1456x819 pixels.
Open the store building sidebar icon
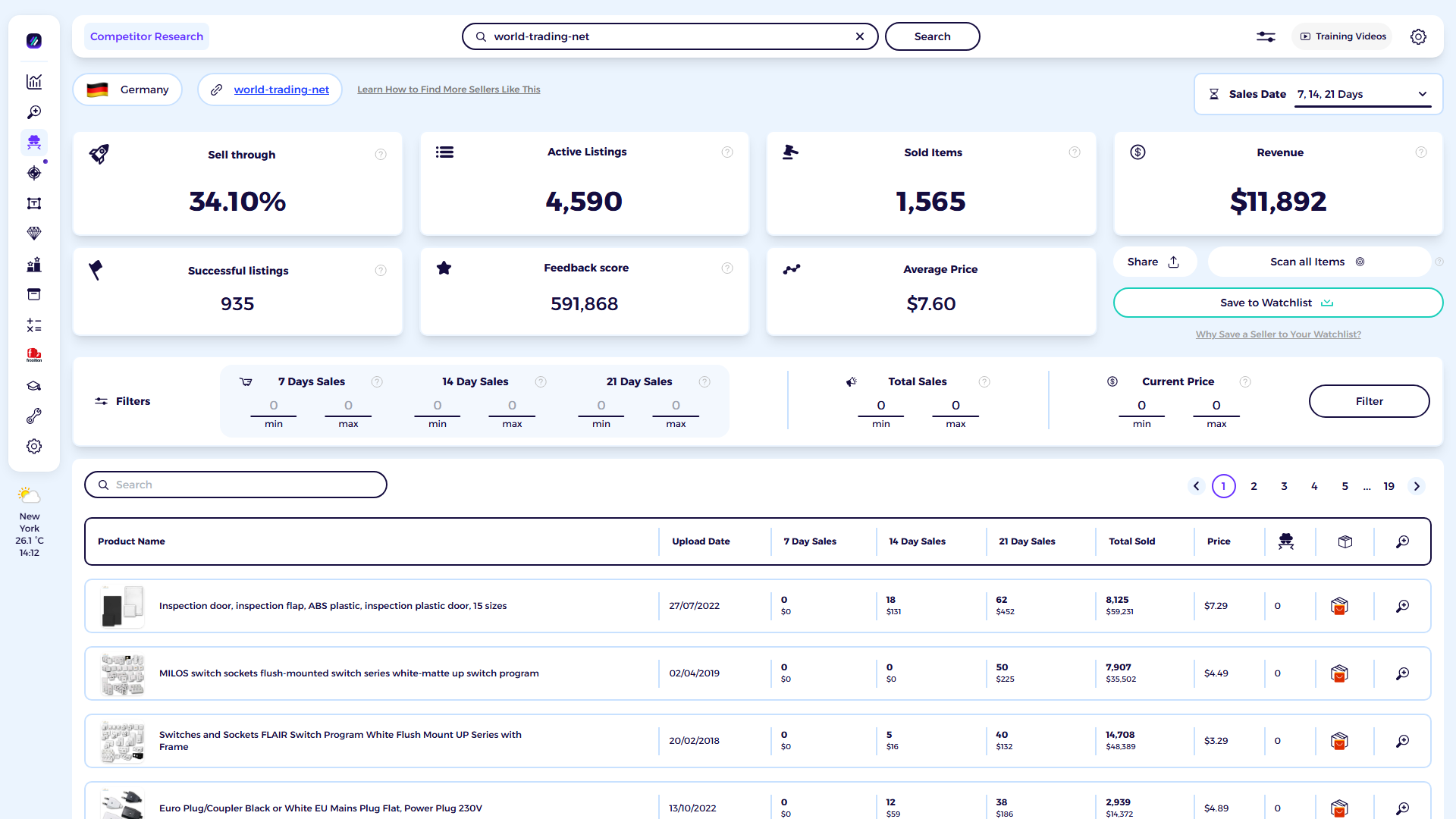[x=34, y=265]
